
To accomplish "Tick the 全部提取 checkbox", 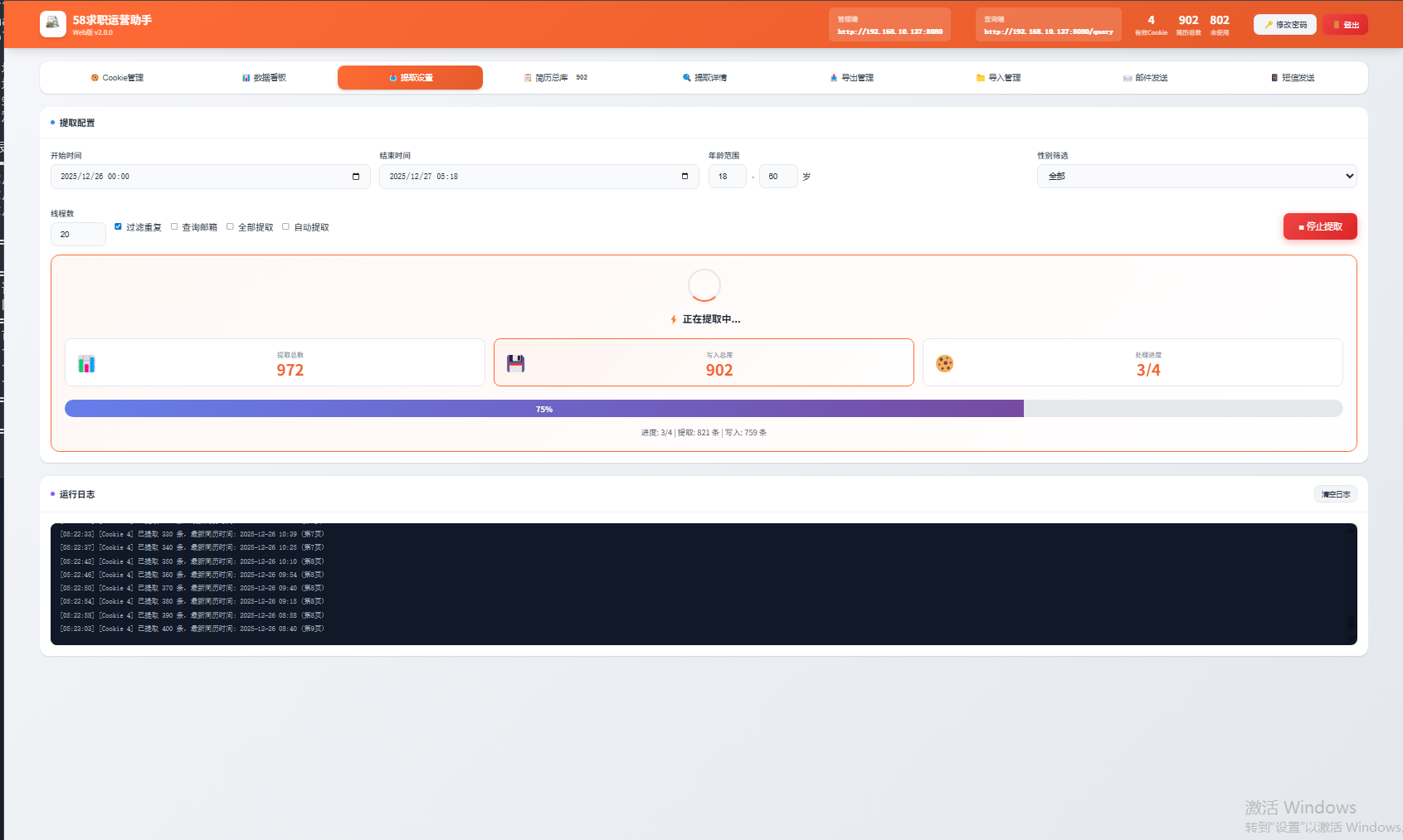I will point(230,226).
